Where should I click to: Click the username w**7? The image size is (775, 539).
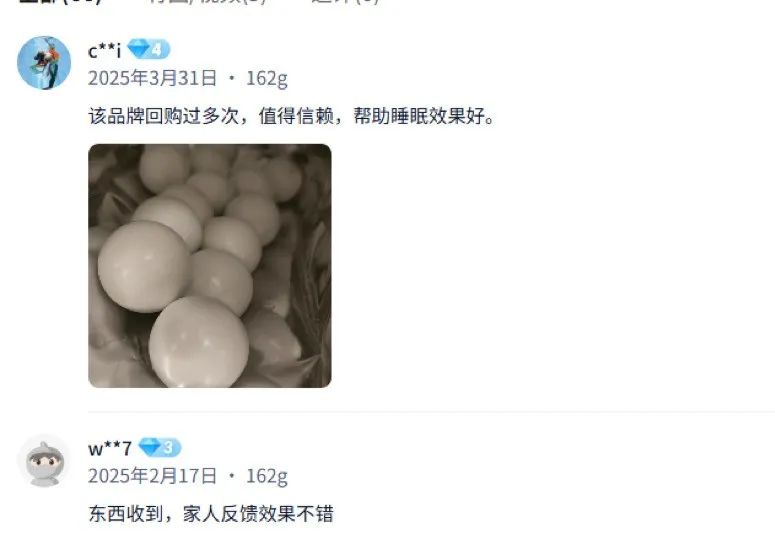click(x=110, y=449)
